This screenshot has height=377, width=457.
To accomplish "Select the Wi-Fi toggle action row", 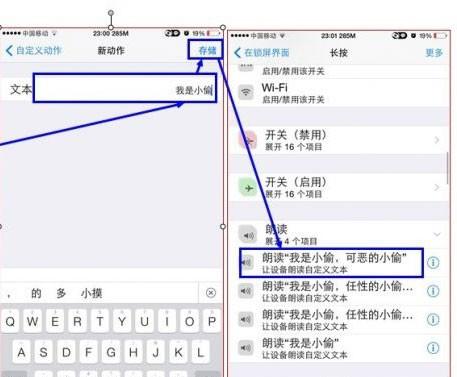I will [339, 93].
